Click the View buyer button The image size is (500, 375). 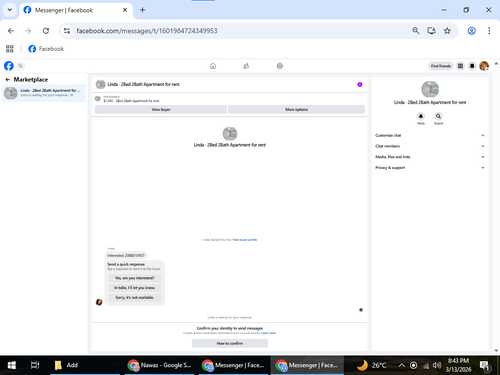coord(161,109)
